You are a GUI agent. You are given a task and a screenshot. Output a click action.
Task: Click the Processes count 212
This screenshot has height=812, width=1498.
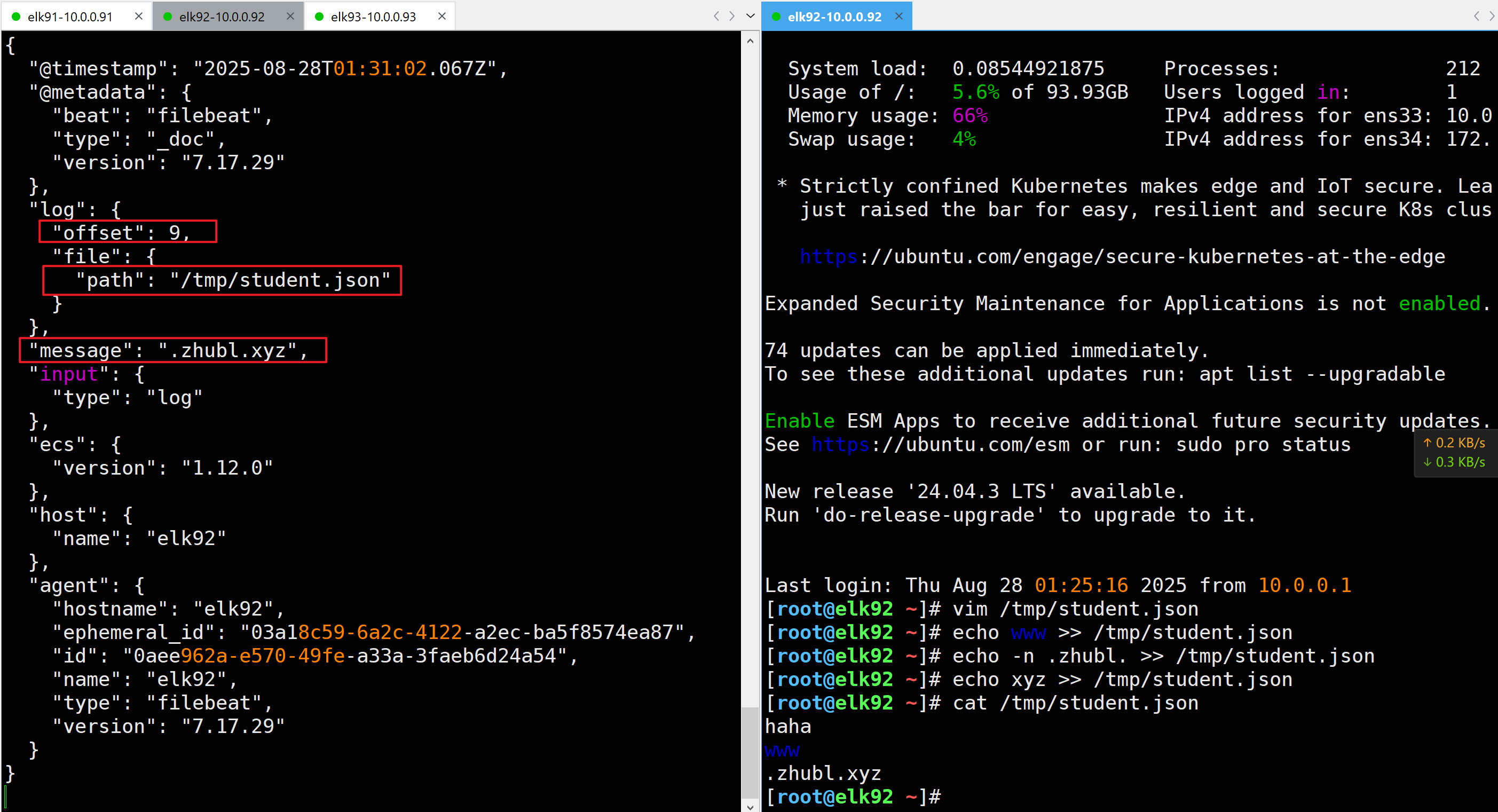click(1463, 69)
